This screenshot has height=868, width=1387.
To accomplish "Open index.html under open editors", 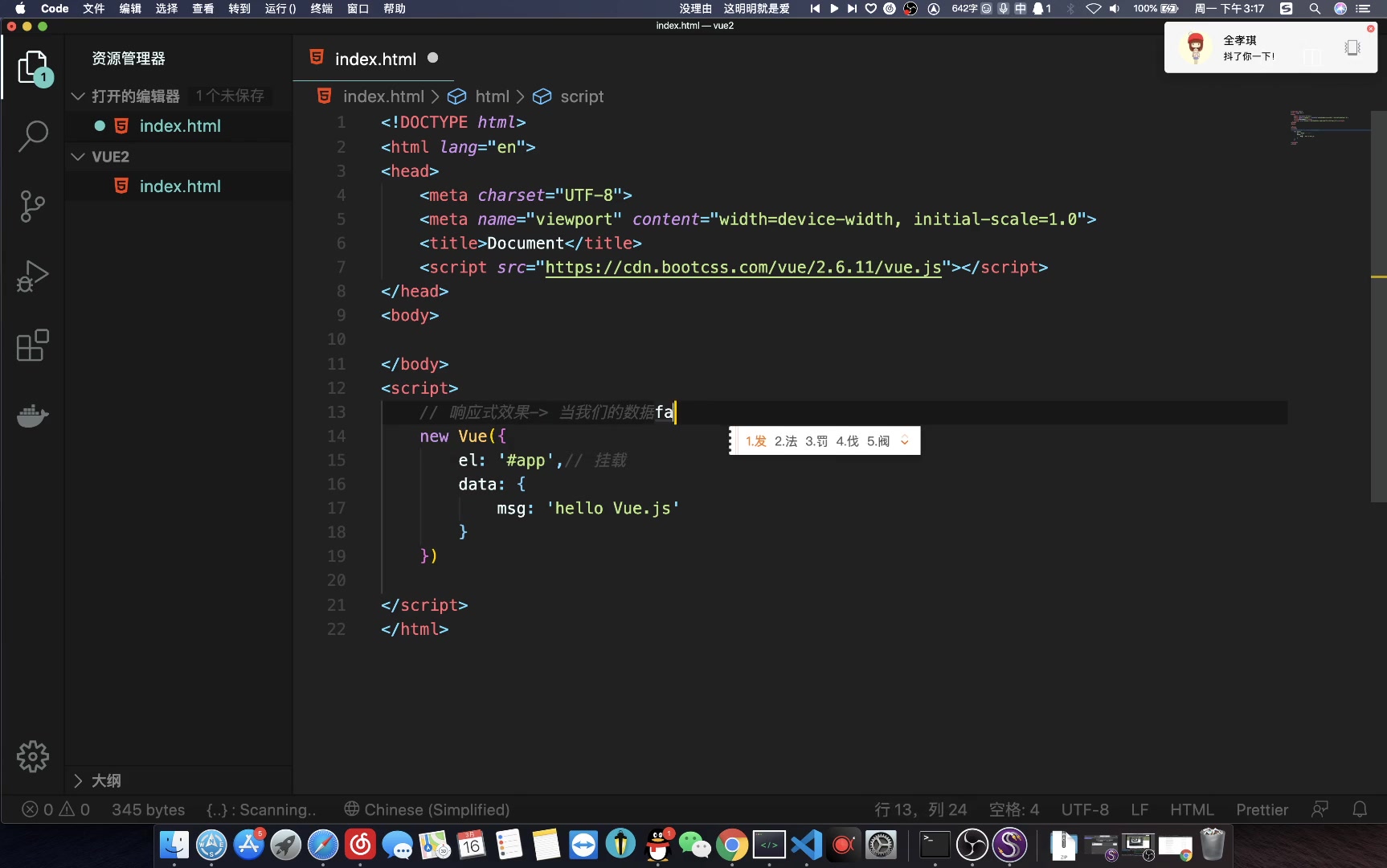I will pos(180,126).
